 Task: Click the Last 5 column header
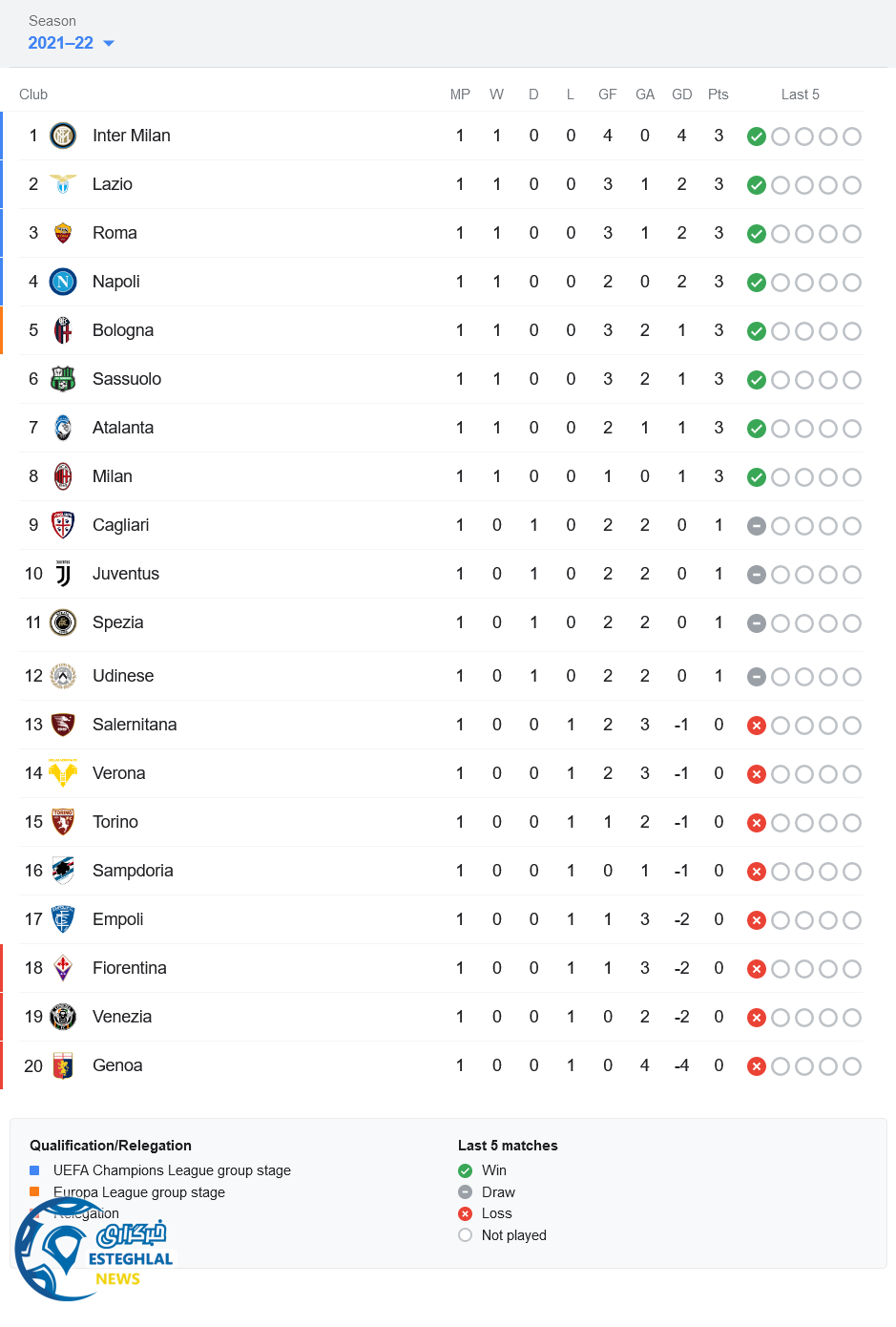click(800, 95)
